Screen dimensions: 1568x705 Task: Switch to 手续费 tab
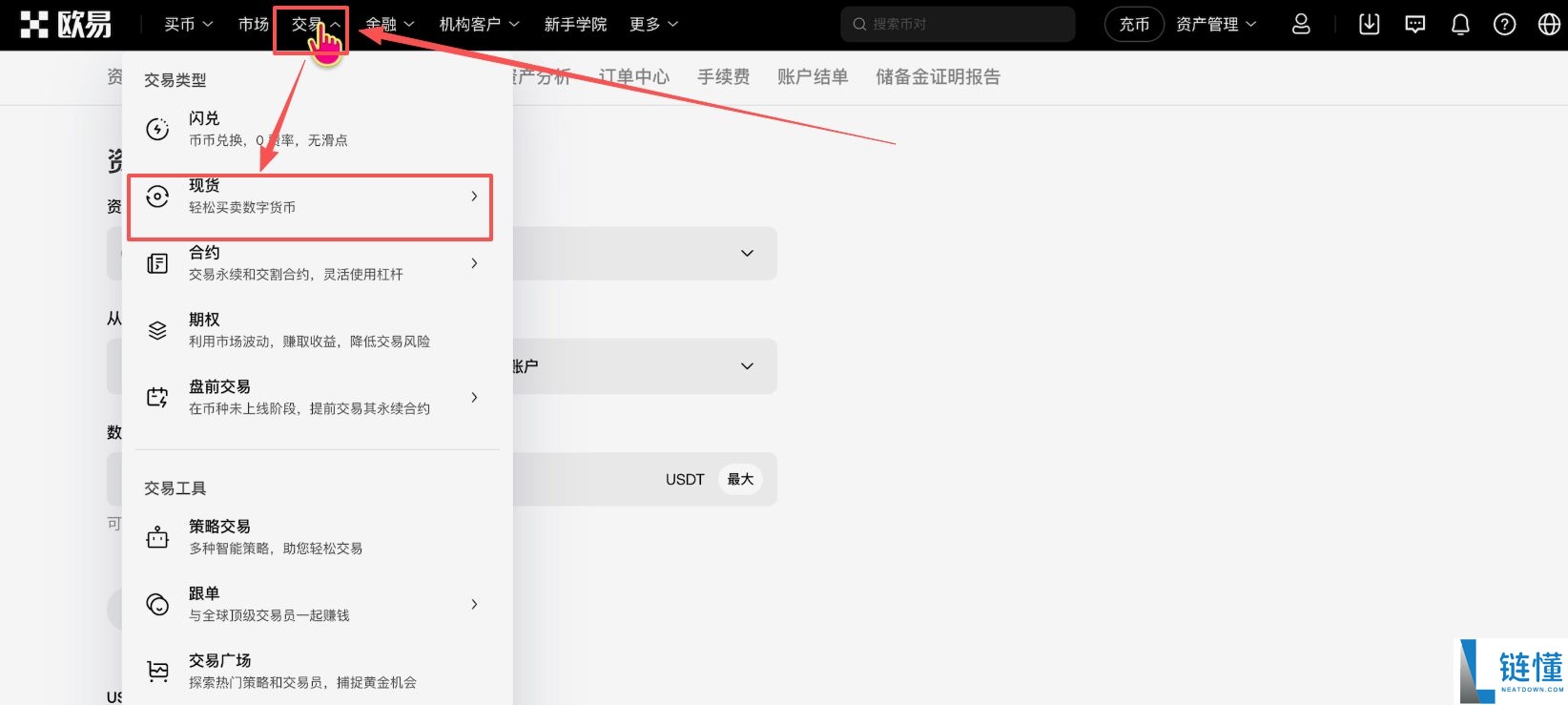tap(723, 76)
